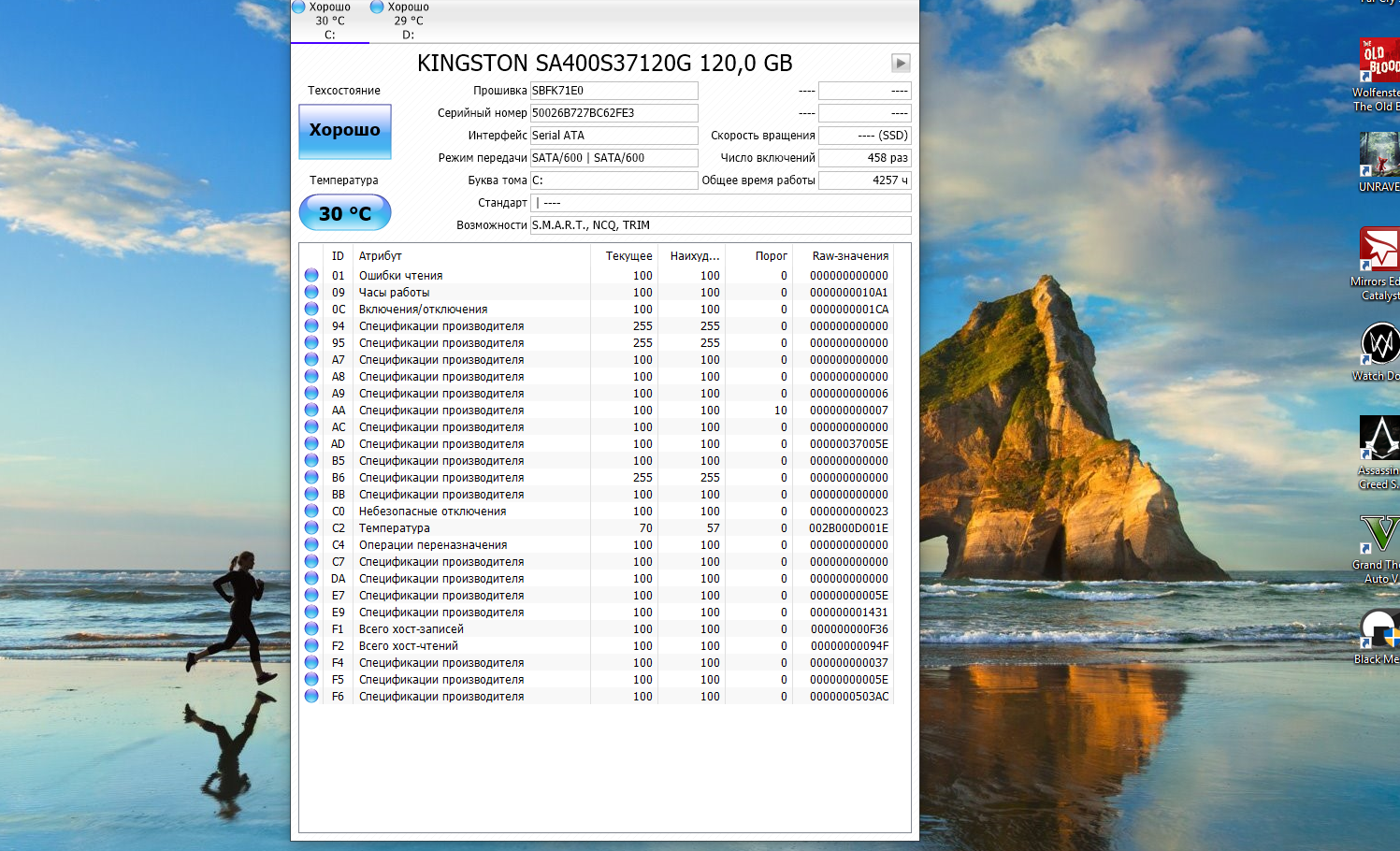Select the Операции переназначения row
Viewport: 1400px width, 851px height.
[x=597, y=545]
